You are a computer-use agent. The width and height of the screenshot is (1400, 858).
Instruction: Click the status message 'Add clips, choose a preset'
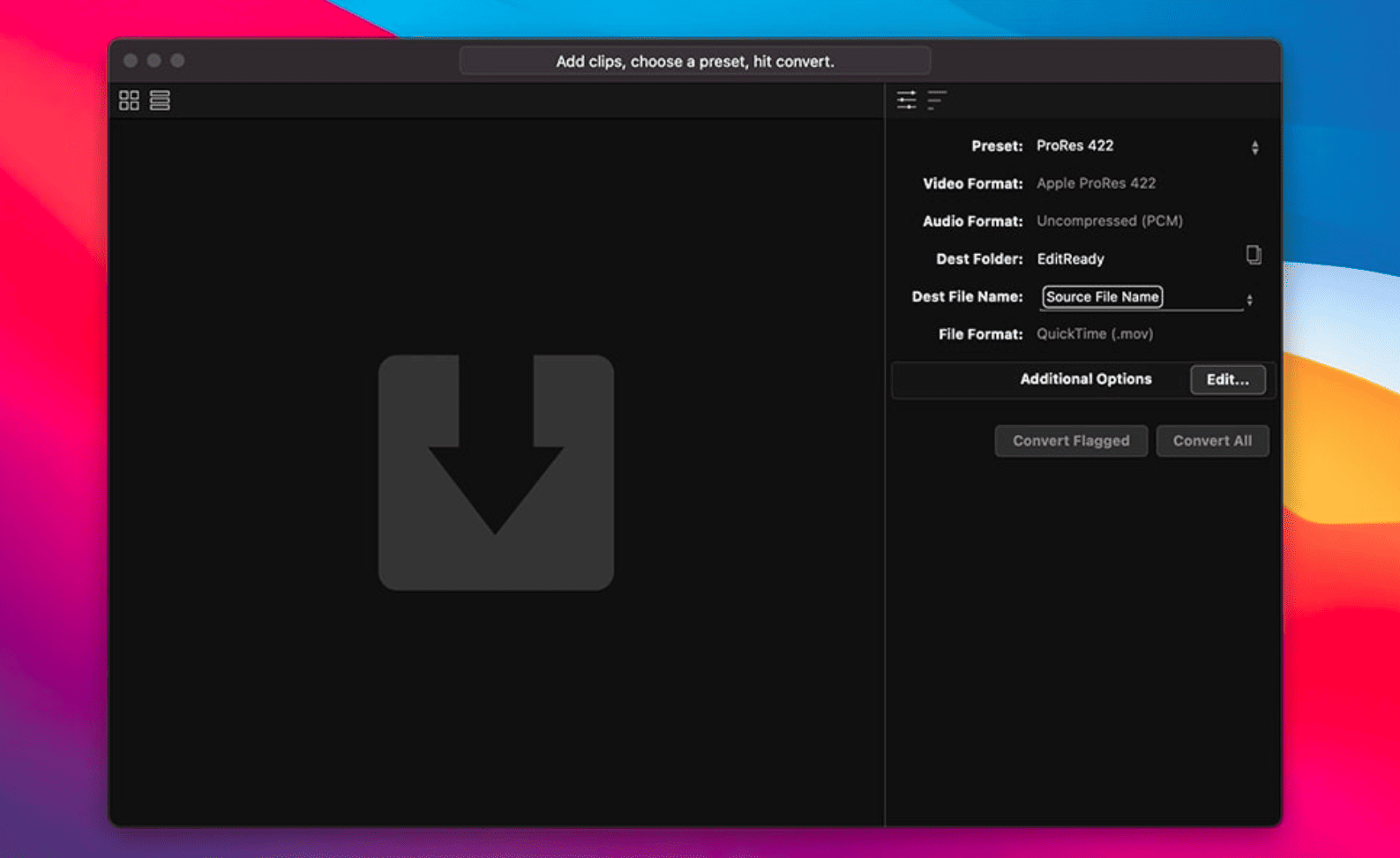coord(695,62)
